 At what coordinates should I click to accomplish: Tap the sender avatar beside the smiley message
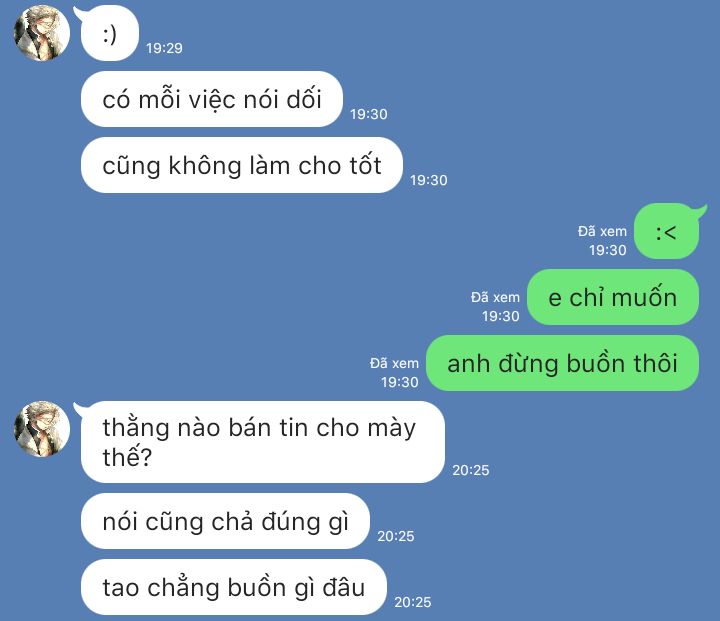pos(42,33)
